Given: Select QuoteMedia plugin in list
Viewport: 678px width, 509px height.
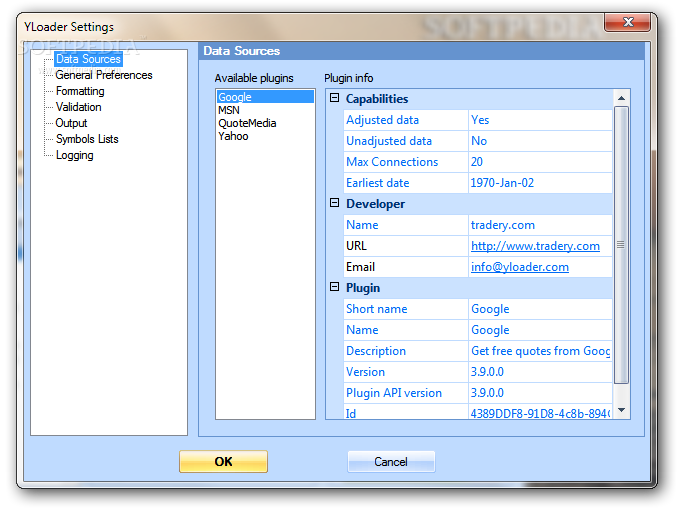Looking at the screenshot, I should (265, 123).
